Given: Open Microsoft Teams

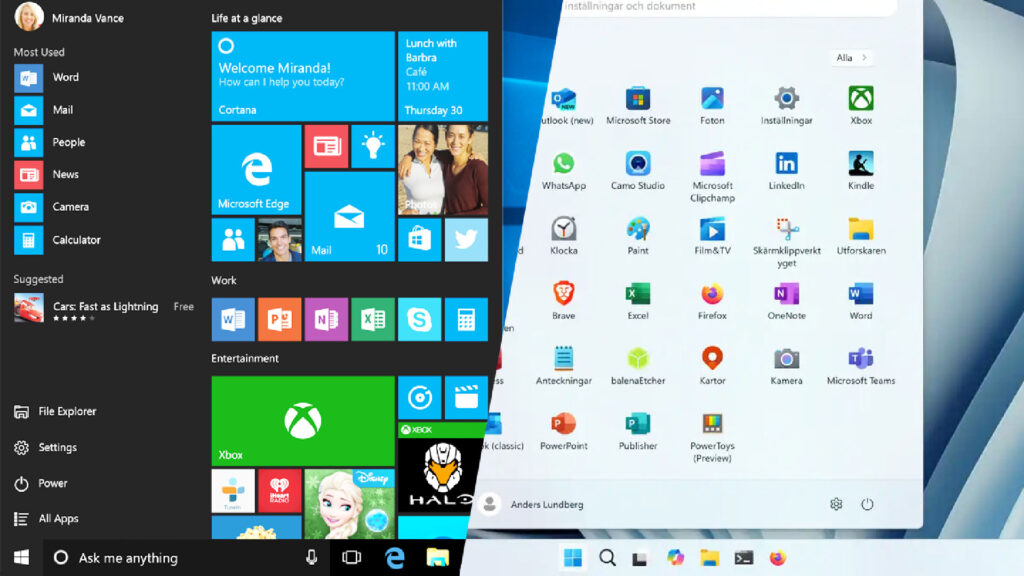Looking at the screenshot, I should pyautogui.click(x=861, y=366).
